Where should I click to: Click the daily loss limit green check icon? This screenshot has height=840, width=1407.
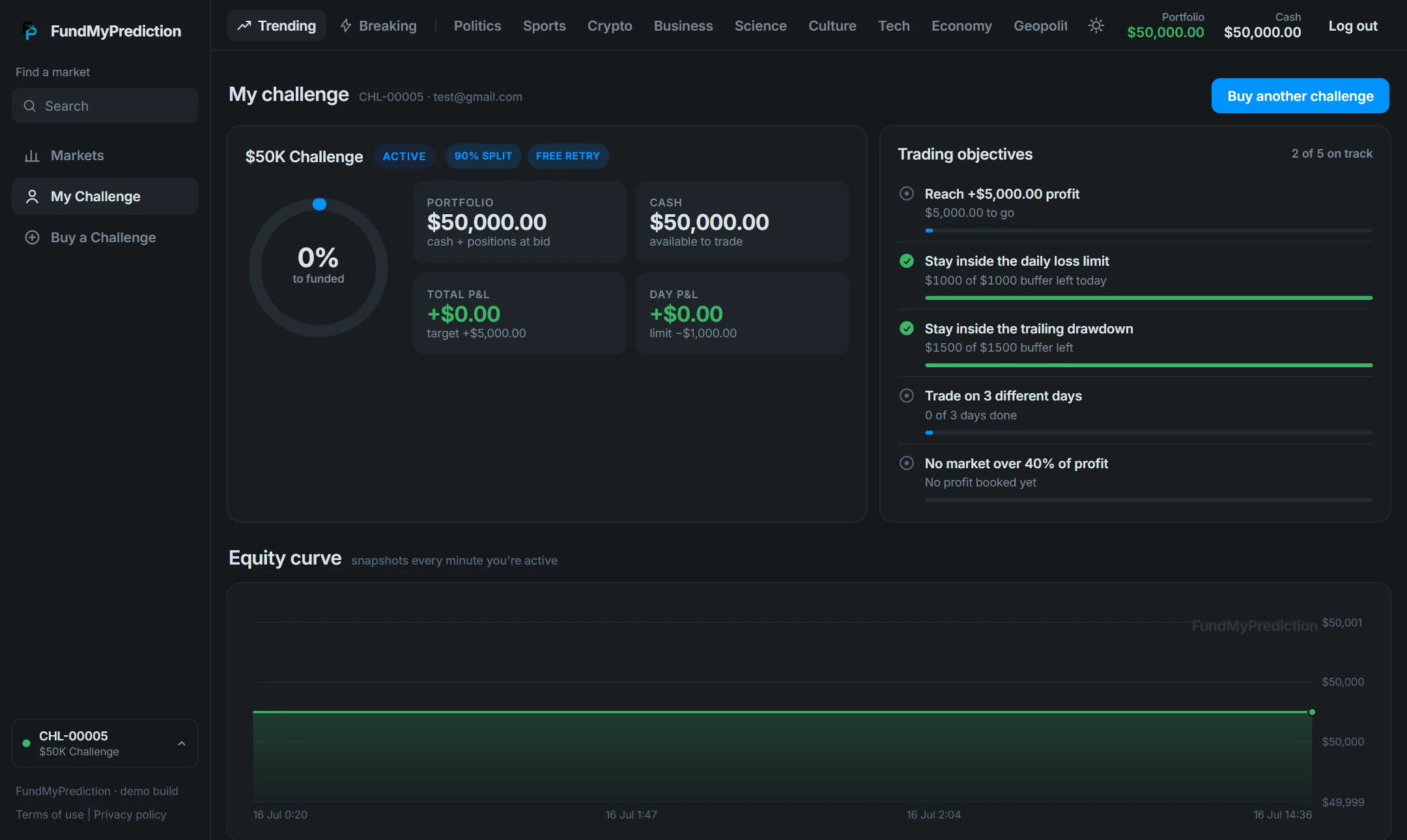[906, 261]
